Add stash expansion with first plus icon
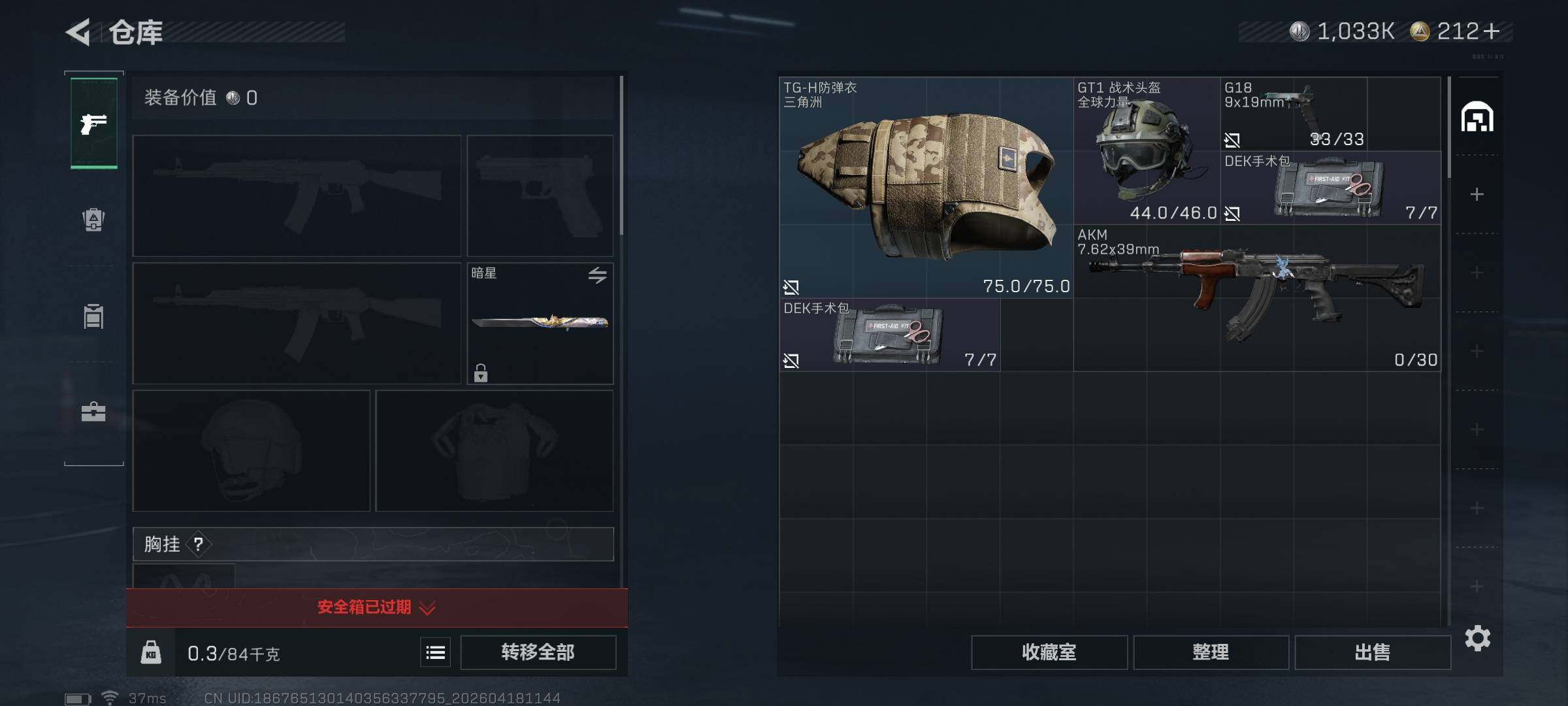 click(x=1477, y=194)
